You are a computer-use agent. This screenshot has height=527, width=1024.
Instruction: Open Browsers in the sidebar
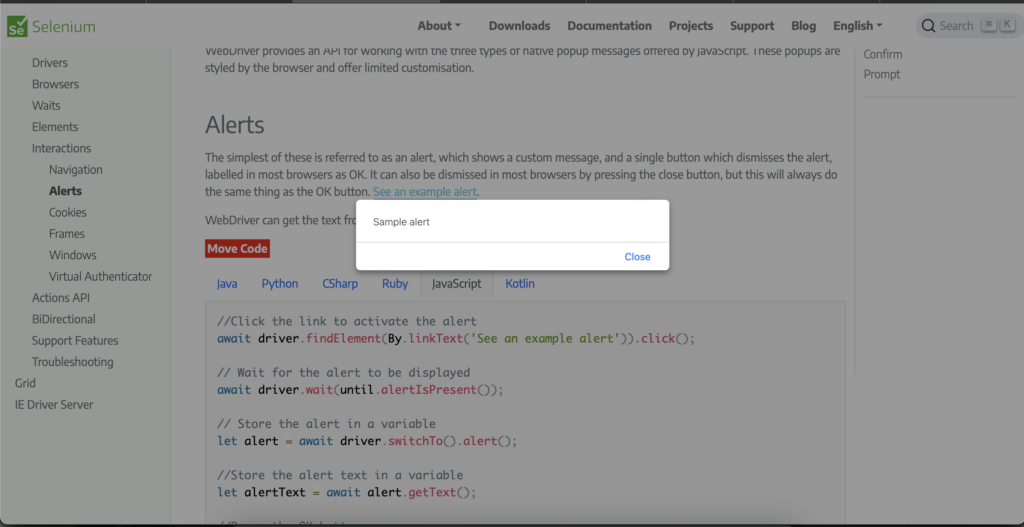pyautogui.click(x=56, y=84)
